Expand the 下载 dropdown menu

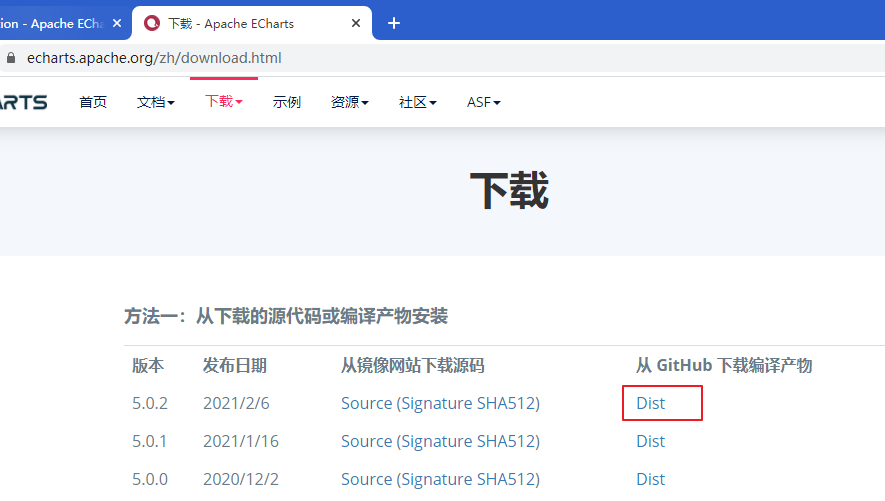[x=224, y=101]
